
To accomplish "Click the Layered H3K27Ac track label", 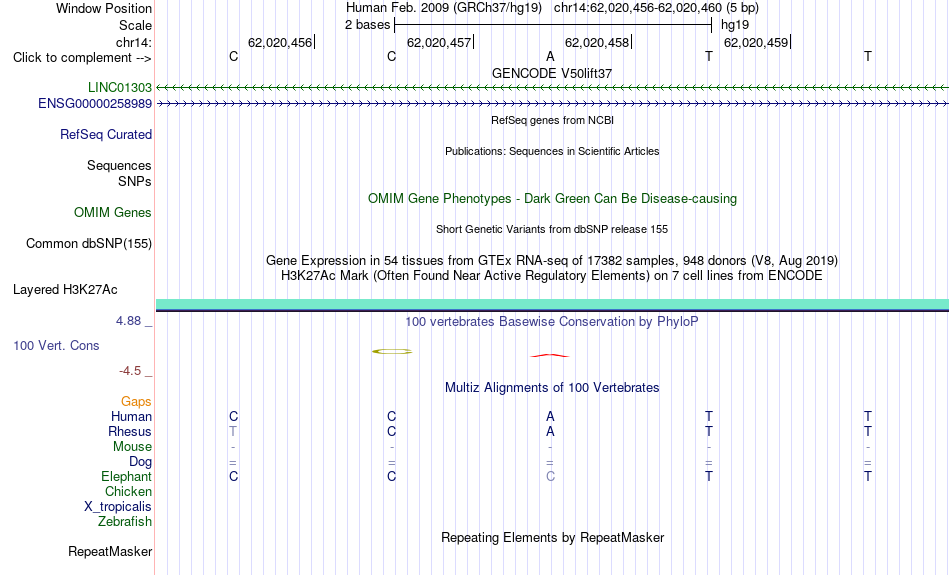I will 65,290.
